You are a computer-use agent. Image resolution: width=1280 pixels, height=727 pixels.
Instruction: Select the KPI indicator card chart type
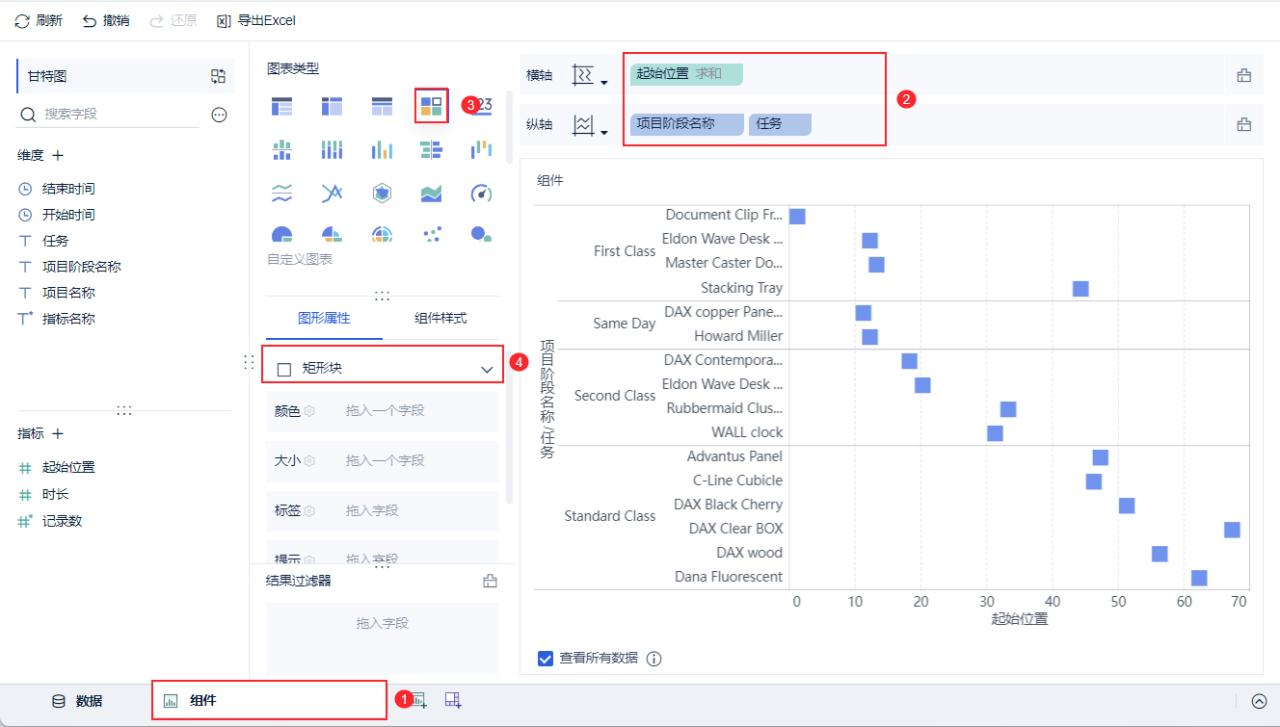click(x=482, y=105)
